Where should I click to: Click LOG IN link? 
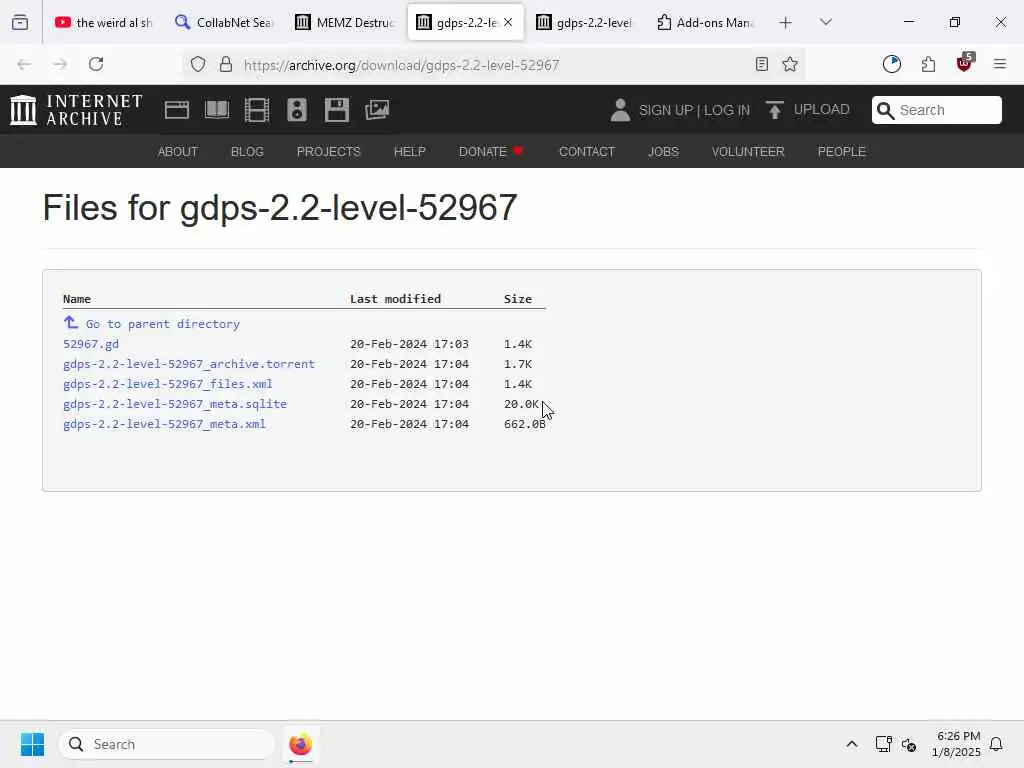coord(727,110)
